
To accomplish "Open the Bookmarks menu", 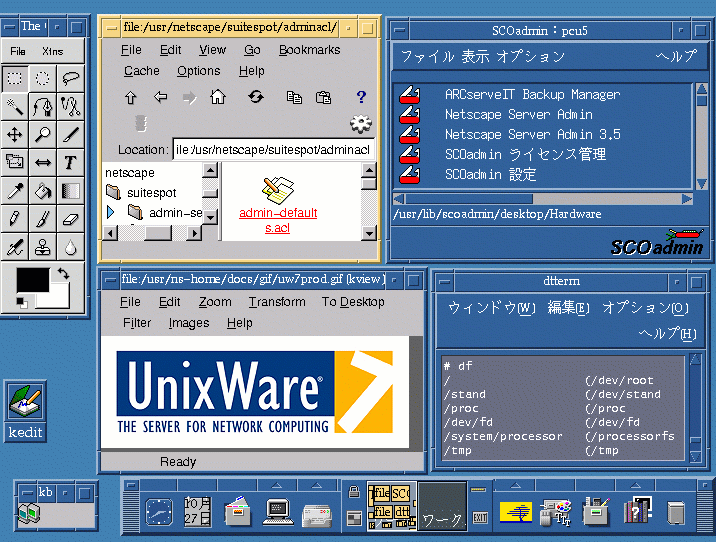I will (309, 50).
